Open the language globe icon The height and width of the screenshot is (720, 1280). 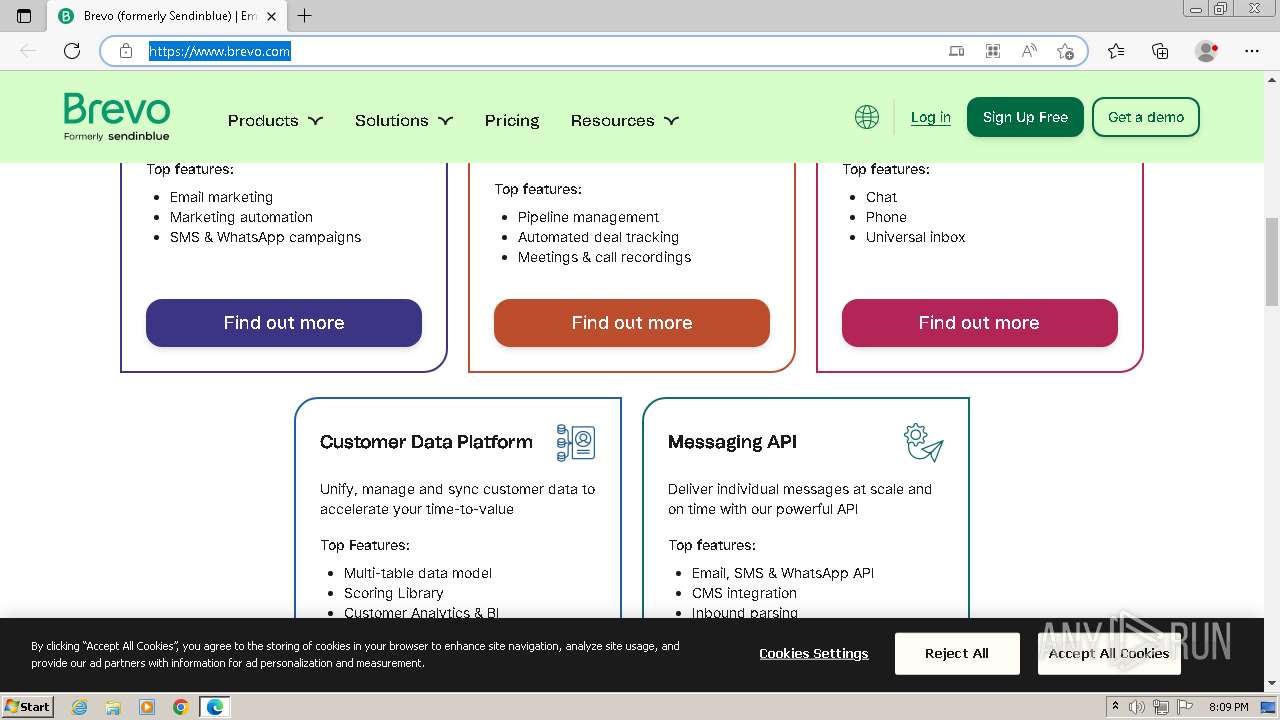[867, 117]
